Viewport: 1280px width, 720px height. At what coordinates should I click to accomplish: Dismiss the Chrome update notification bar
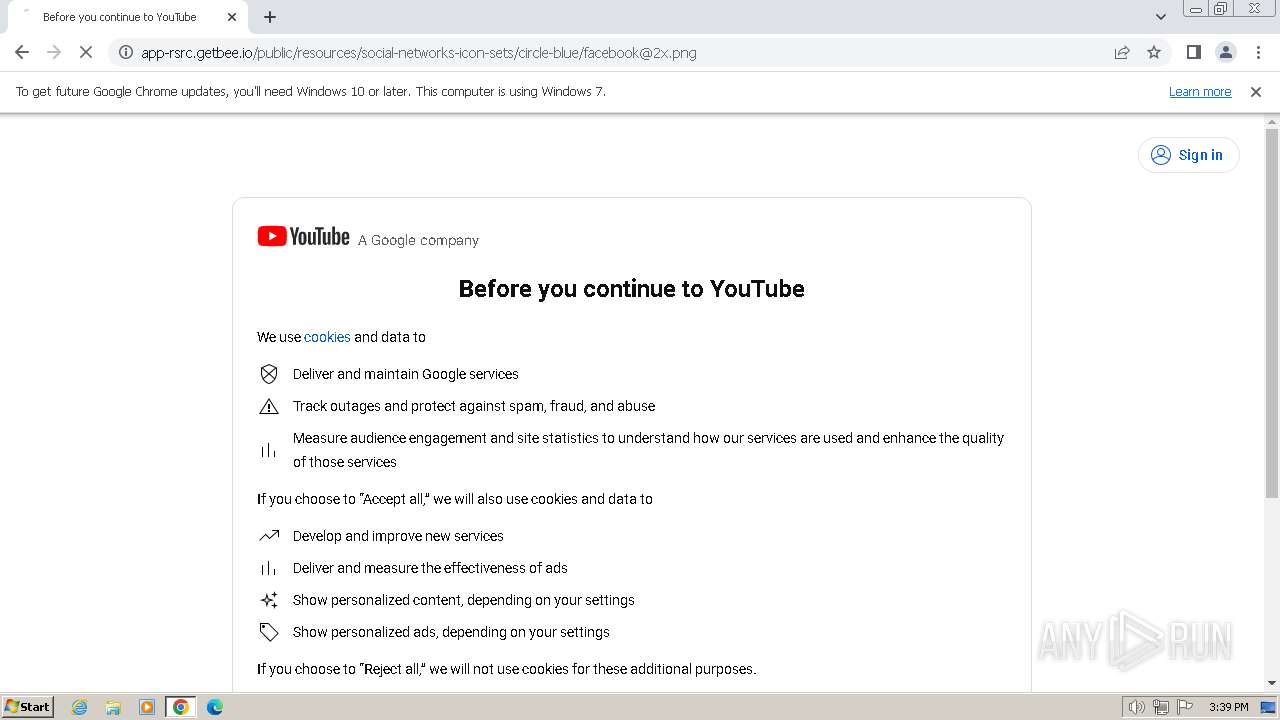(x=1256, y=91)
